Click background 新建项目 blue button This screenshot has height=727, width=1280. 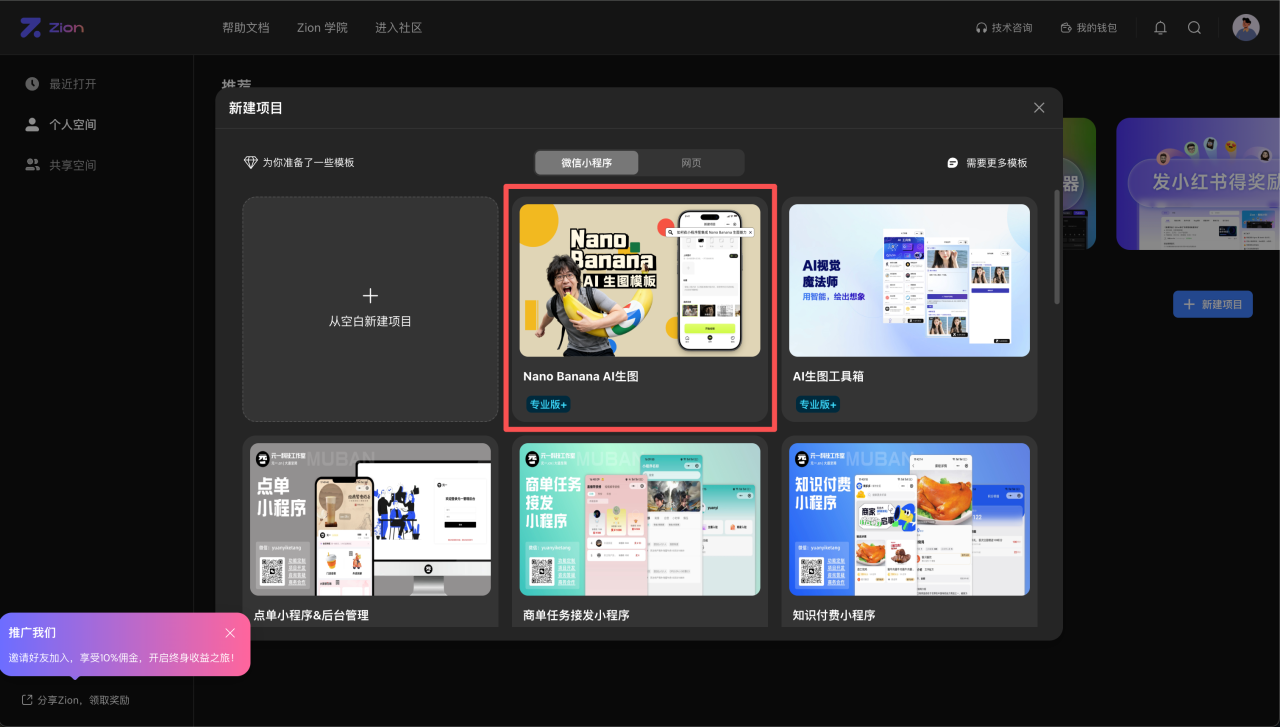click(x=1212, y=304)
